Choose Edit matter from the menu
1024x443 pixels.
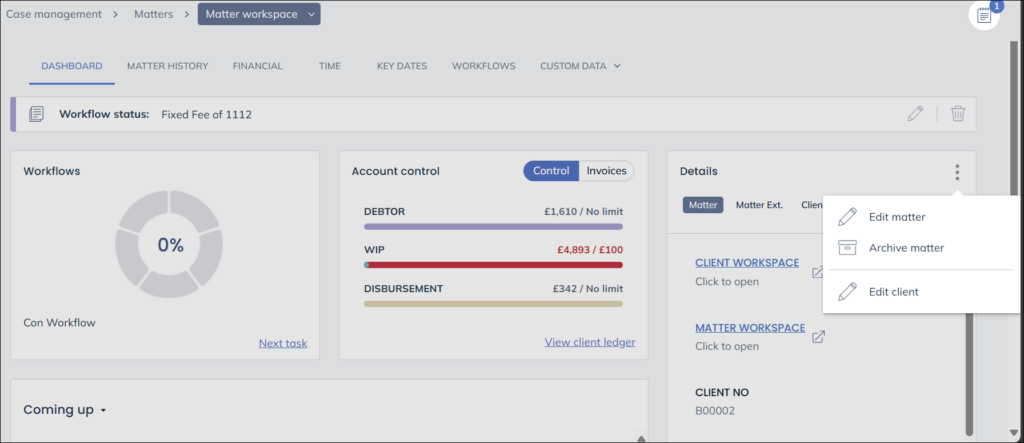896,217
